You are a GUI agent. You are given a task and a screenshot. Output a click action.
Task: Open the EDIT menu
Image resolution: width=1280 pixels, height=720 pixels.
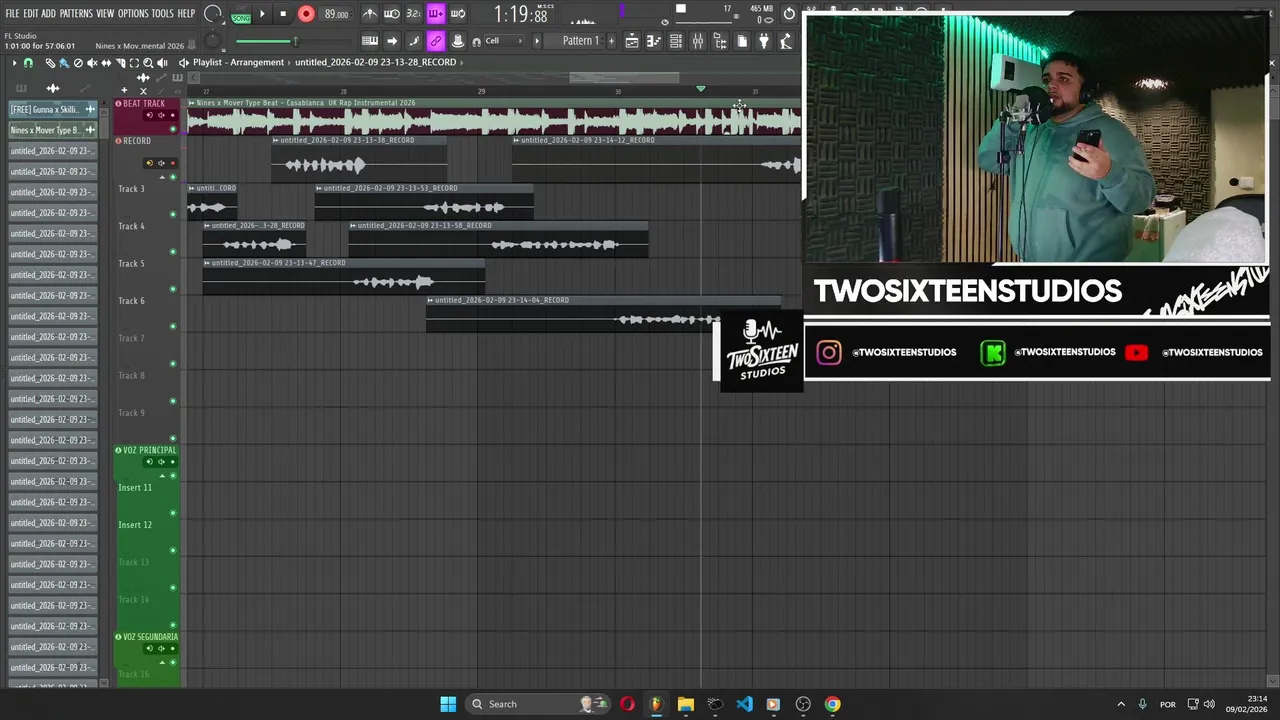click(x=31, y=13)
